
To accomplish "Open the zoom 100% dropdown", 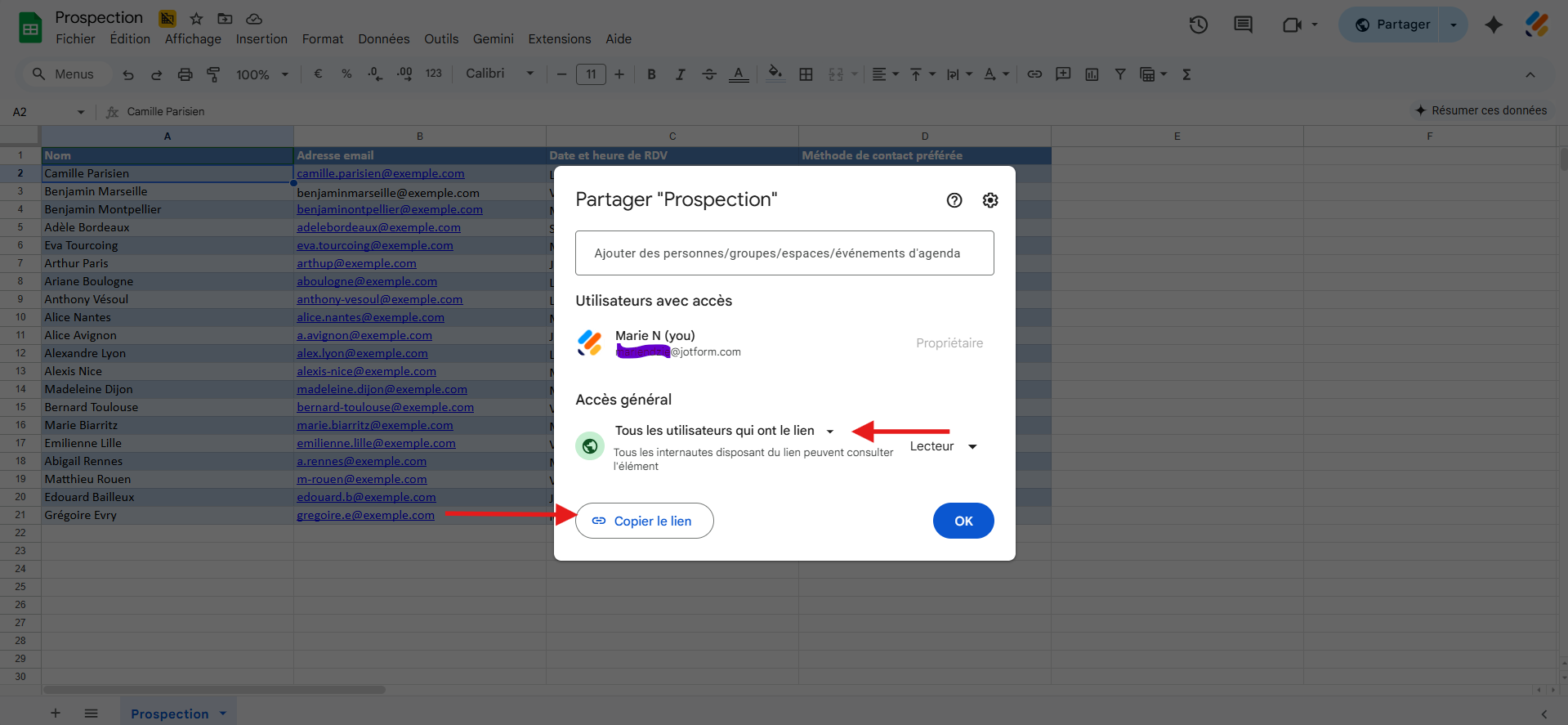I will (x=262, y=74).
